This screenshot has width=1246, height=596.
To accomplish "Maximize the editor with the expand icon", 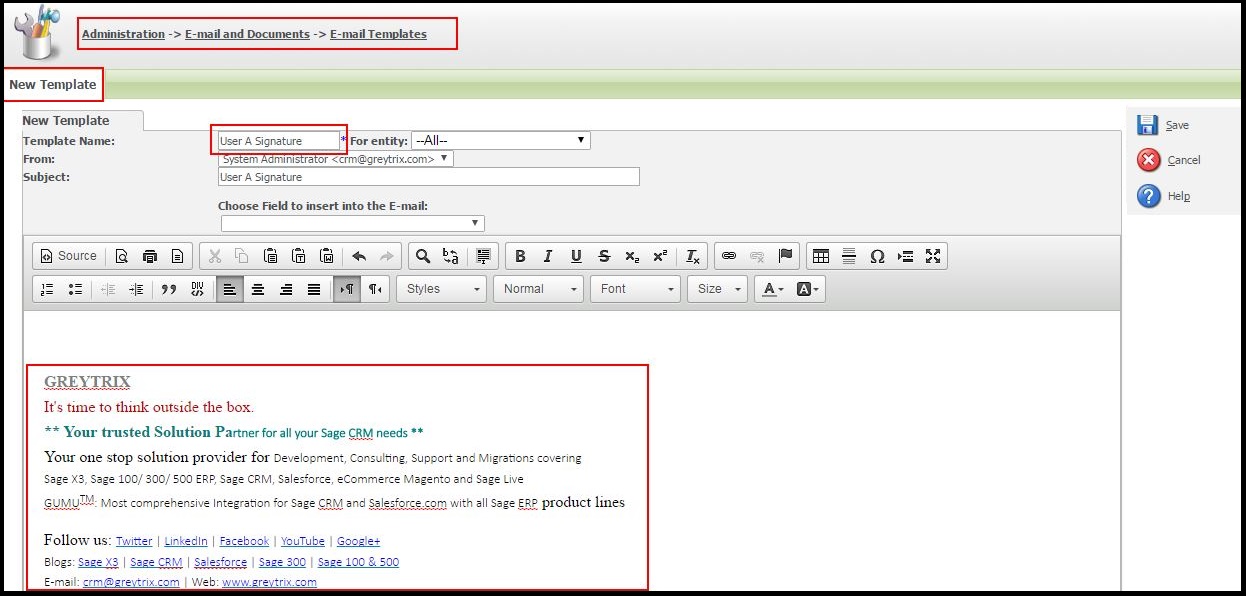I will click(933, 256).
